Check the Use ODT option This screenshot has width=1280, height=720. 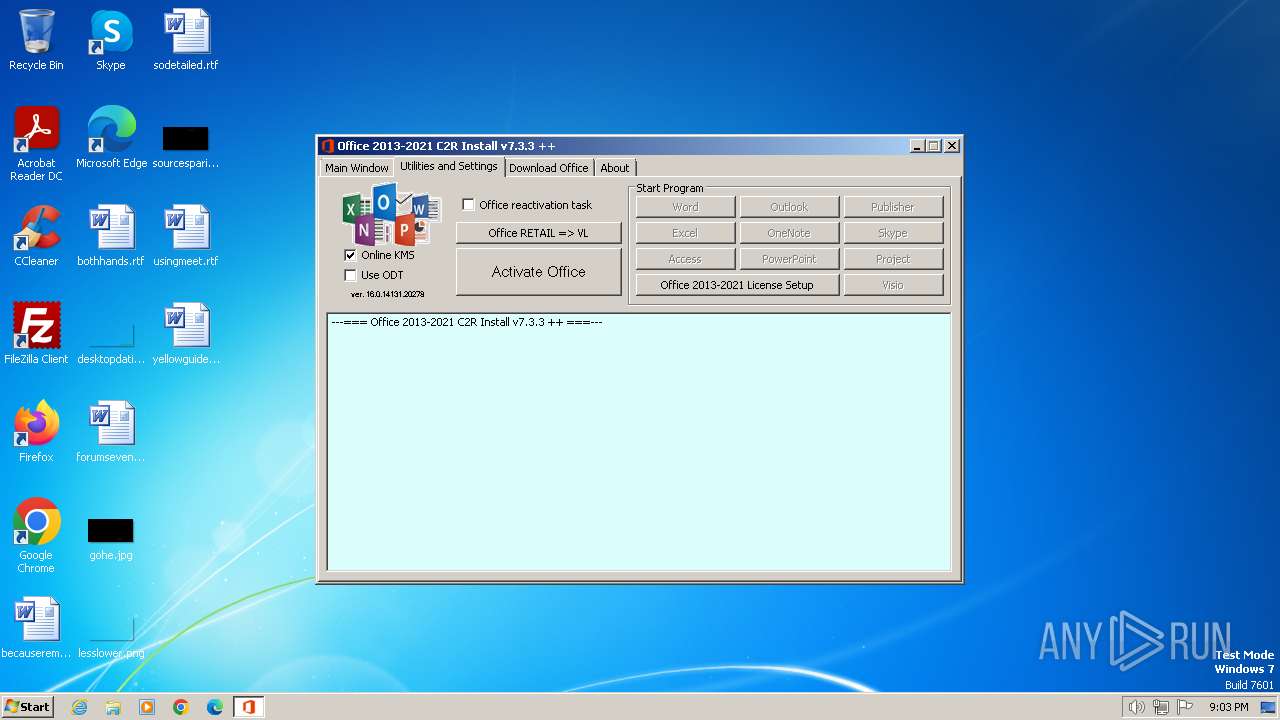pos(350,275)
